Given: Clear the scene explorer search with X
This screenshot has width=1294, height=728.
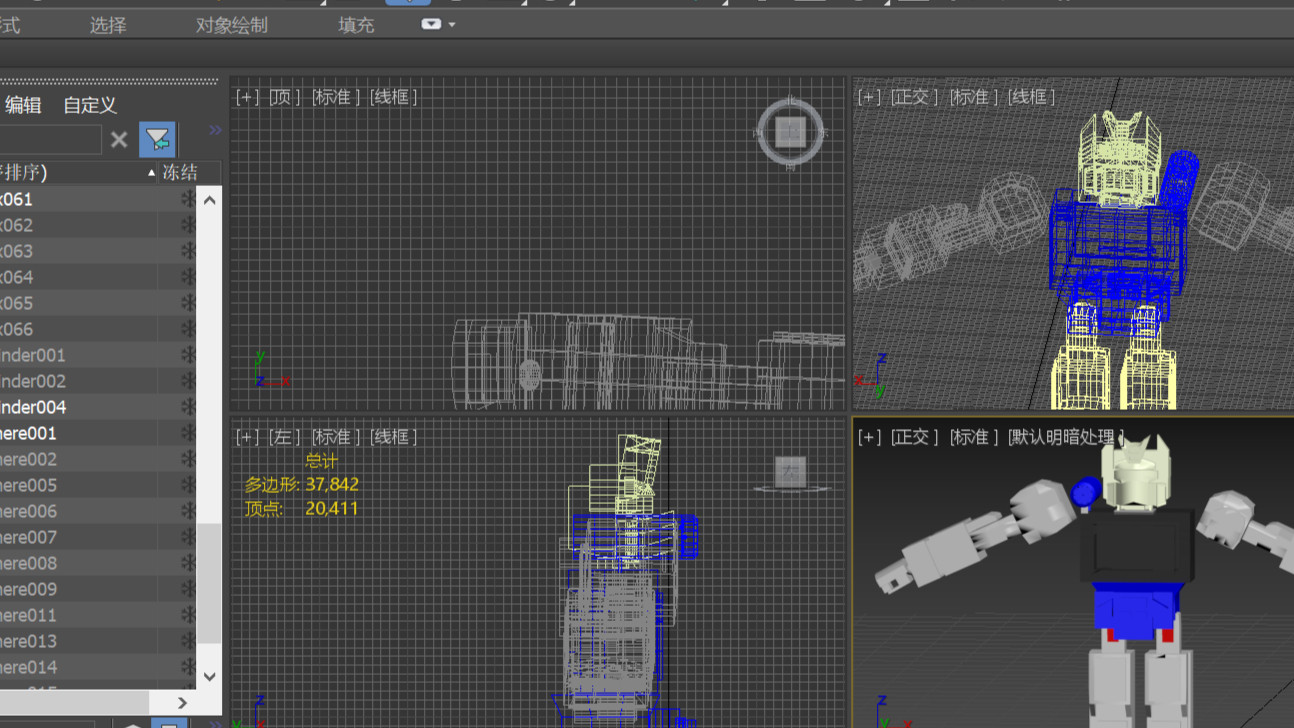Looking at the screenshot, I should coord(119,139).
